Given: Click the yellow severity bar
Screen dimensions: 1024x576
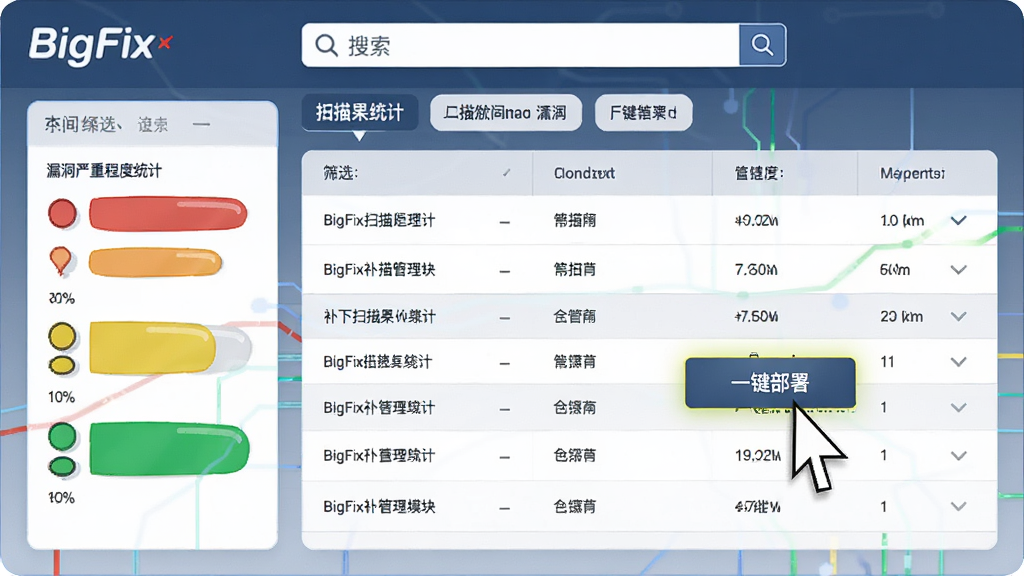Looking at the screenshot, I should (x=153, y=347).
